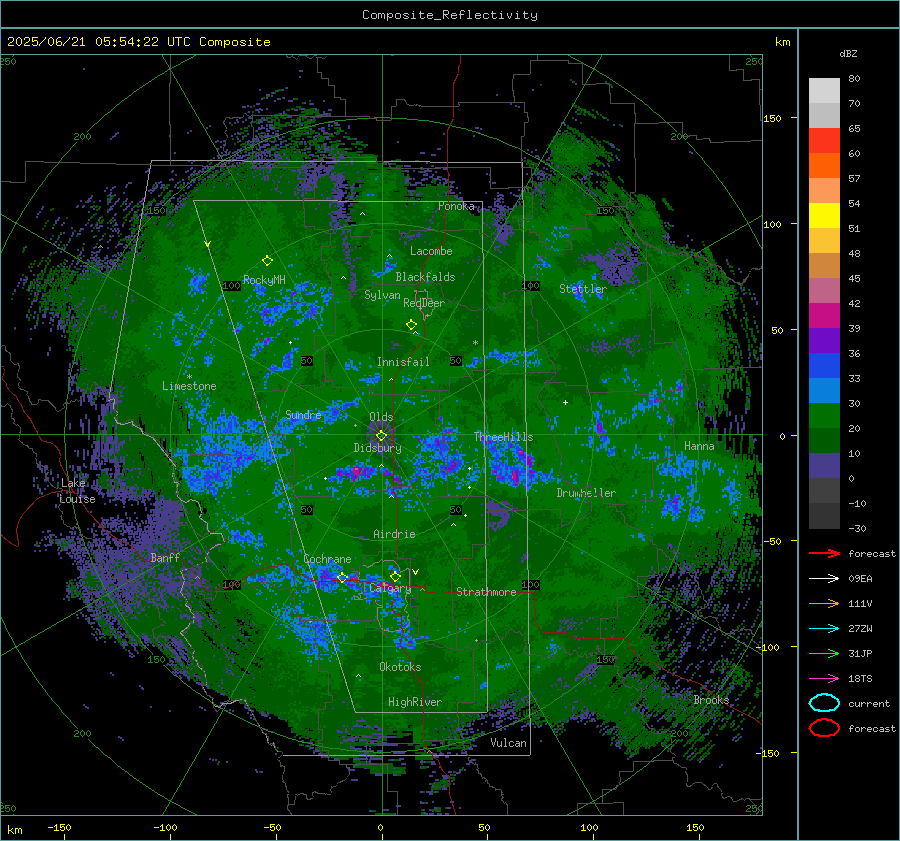
Task: Click the yellow diamond marker above RockyMH
Action: [267, 261]
